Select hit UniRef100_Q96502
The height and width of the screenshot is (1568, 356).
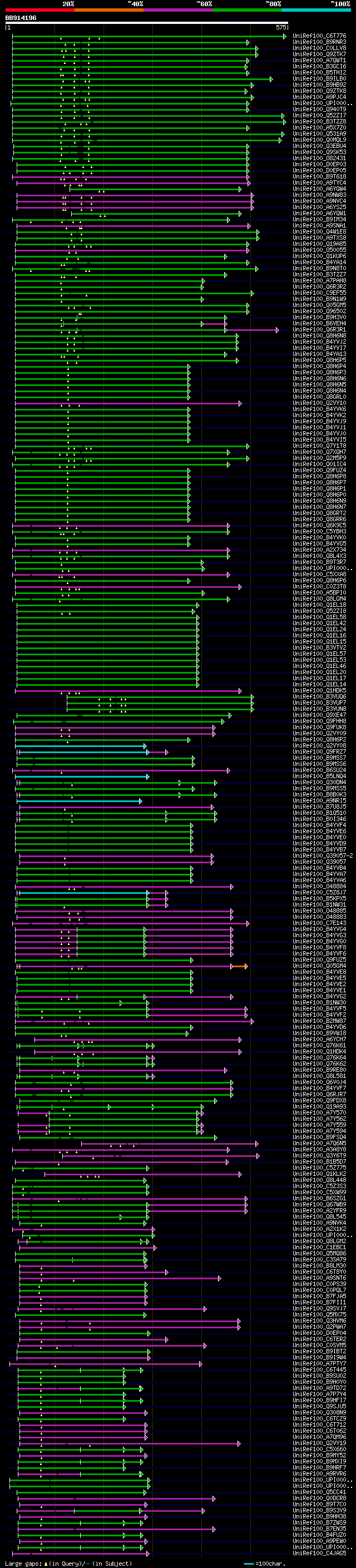[x=319, y=311]
